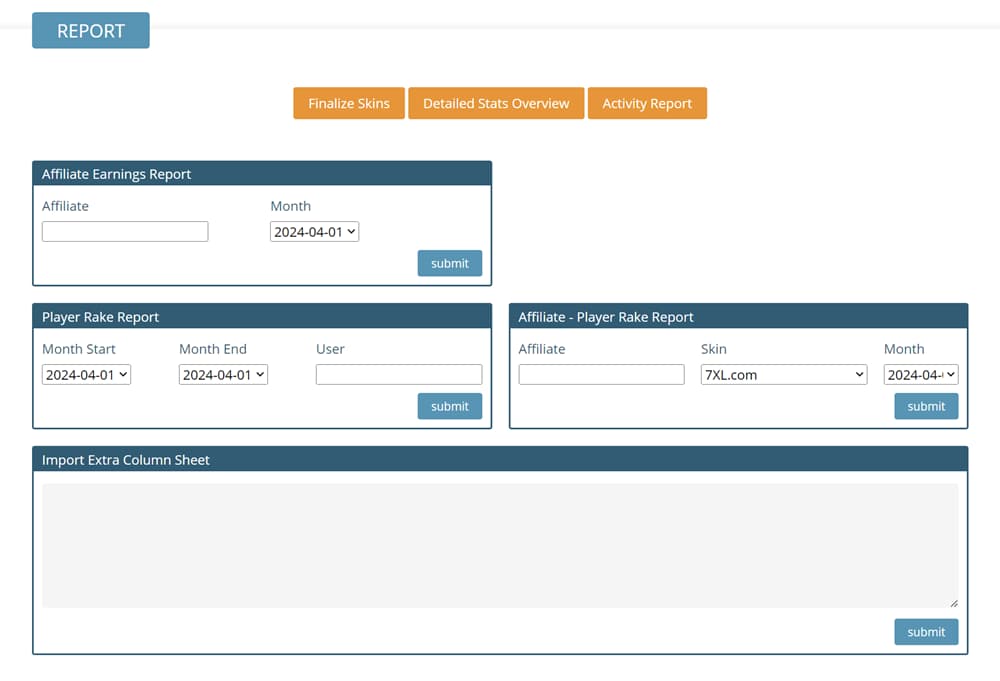1000x681 pixels.
Task: Focus Affiliate field in Affiliate Earnings Report
Action: [x=125, y=232]
